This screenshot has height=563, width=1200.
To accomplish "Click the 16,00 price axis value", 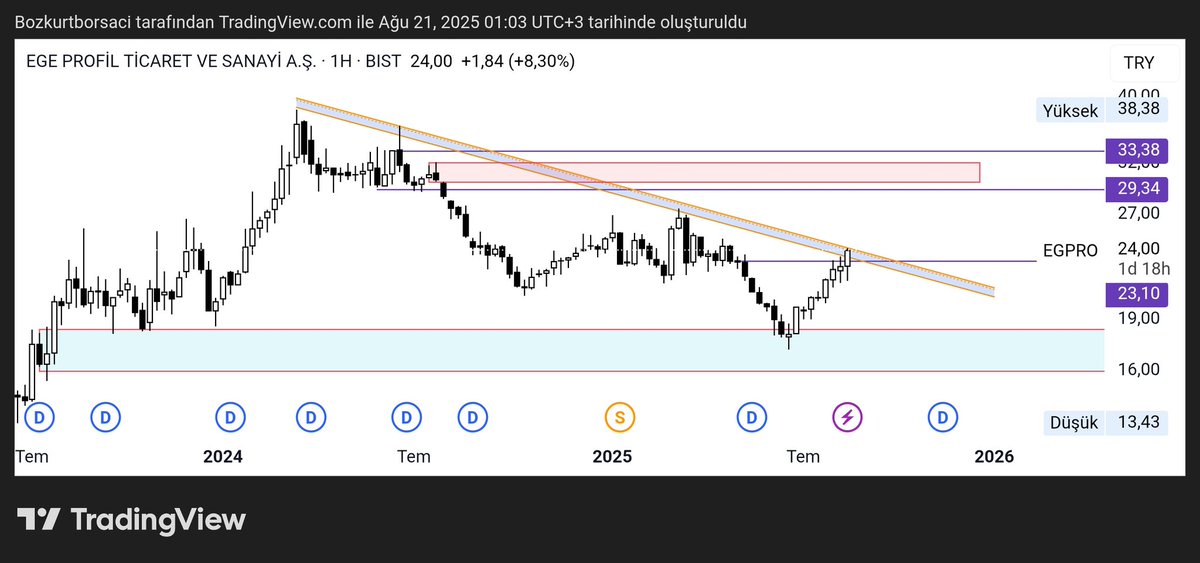I will (x=1138, y=370).
